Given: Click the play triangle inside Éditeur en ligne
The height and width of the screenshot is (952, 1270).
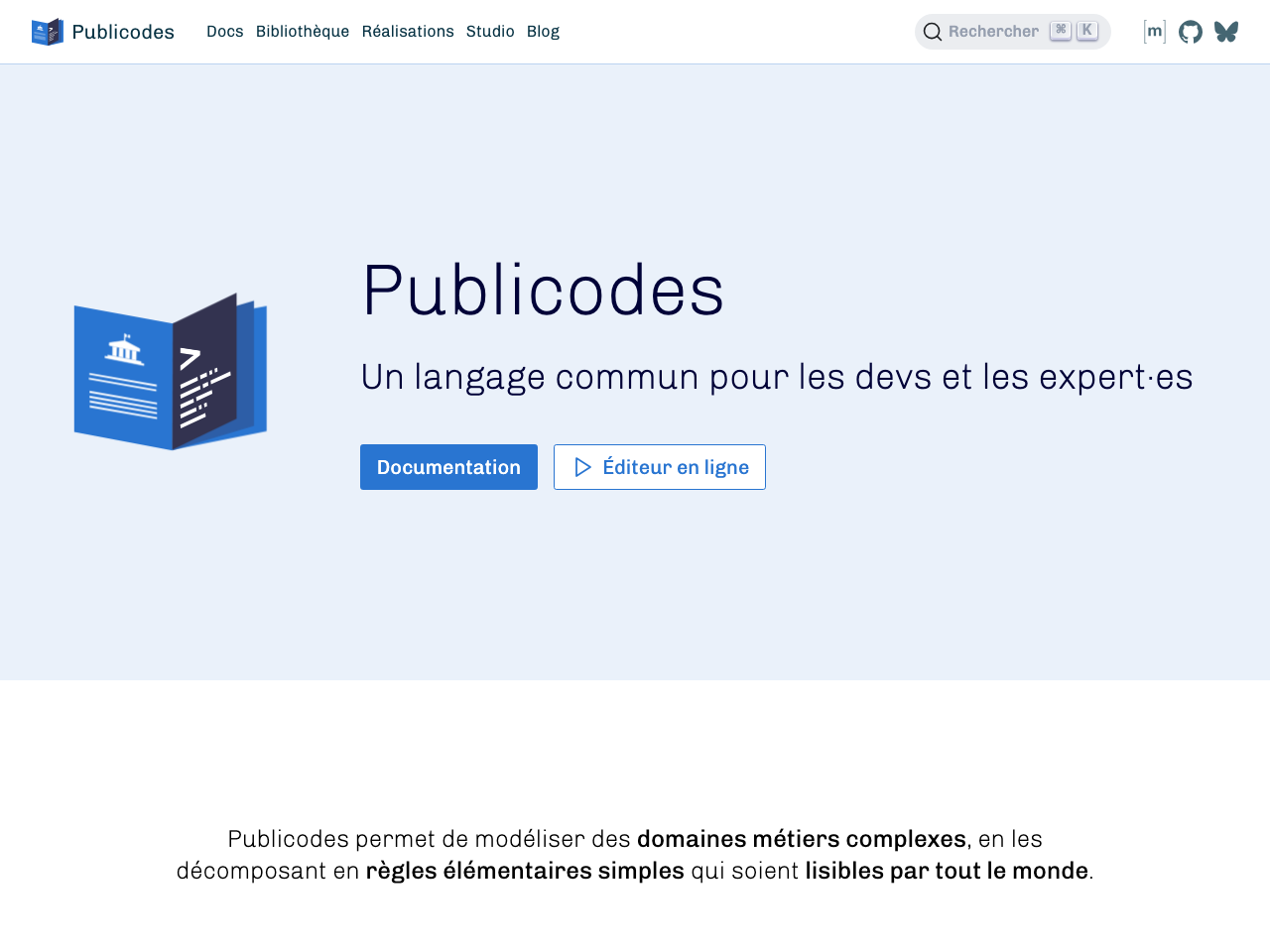Looking at the screenshot, I should point(585,466).
